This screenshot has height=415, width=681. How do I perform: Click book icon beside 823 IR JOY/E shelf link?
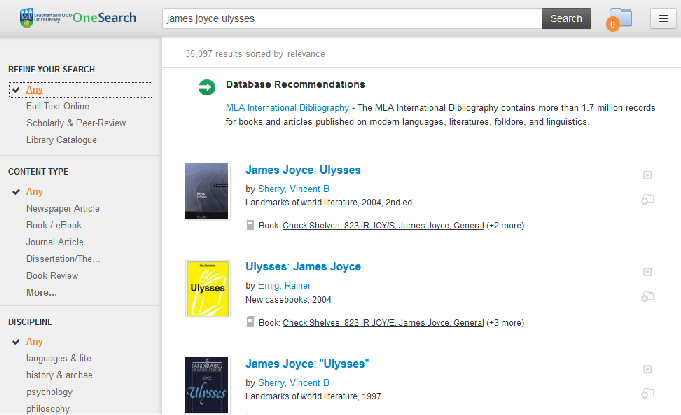[250, 322]
